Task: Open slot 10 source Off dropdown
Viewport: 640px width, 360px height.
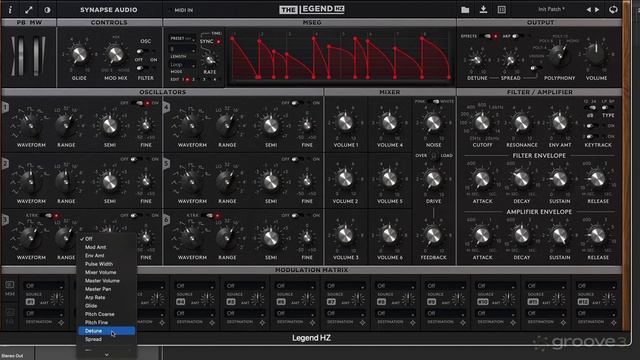Action: click(496, 286)
